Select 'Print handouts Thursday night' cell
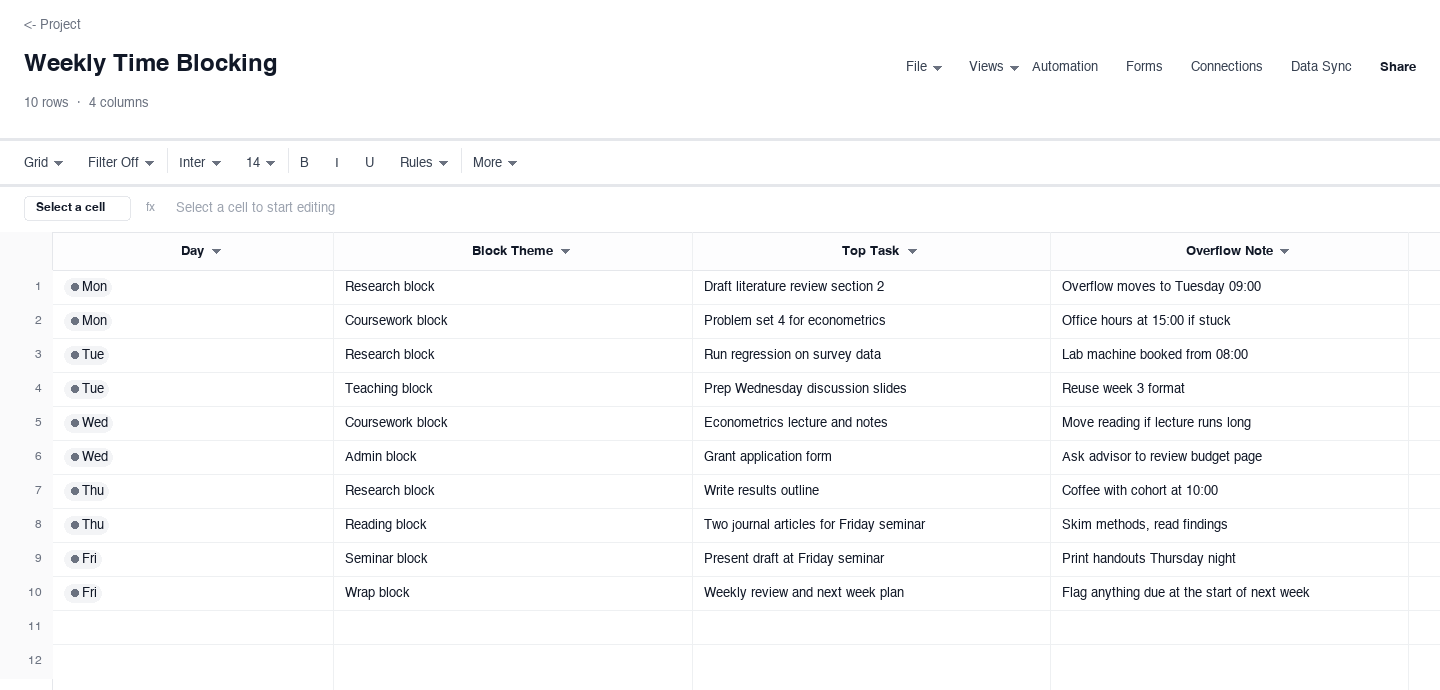The width and height of the screenshot is (1440, 690). coord(1229,559)
